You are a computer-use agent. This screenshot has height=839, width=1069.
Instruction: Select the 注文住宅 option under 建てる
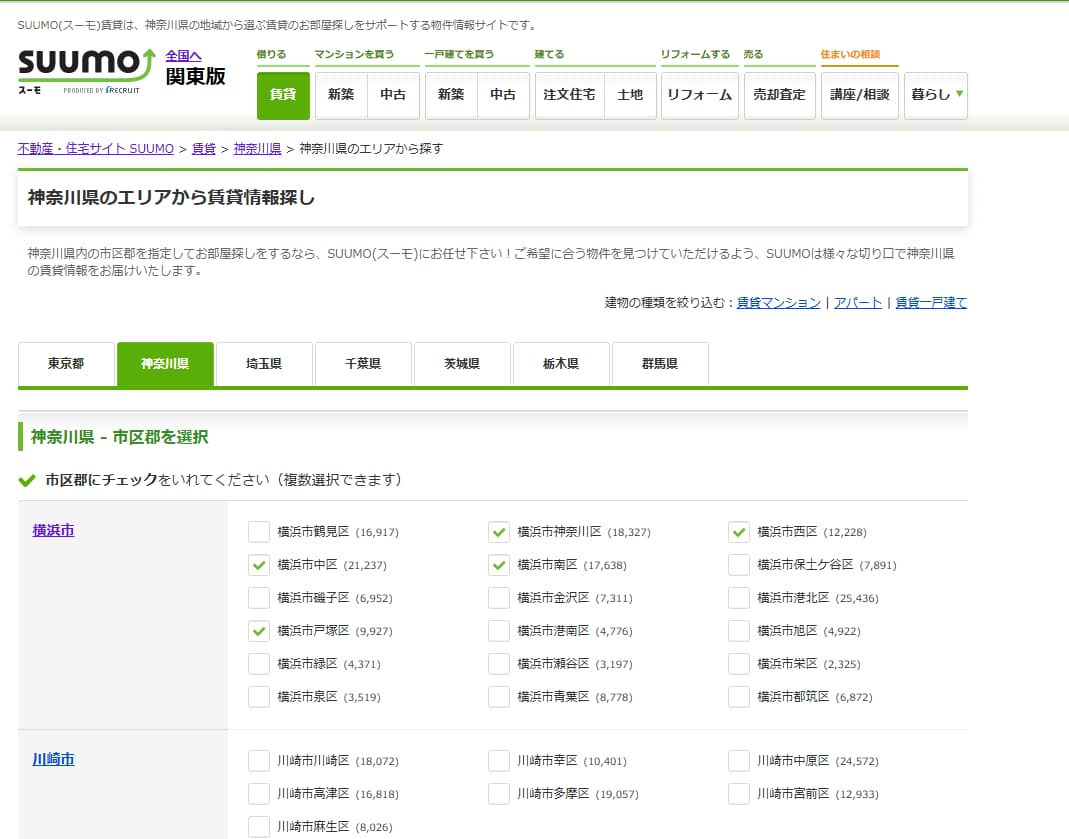(x=569, y=95)
